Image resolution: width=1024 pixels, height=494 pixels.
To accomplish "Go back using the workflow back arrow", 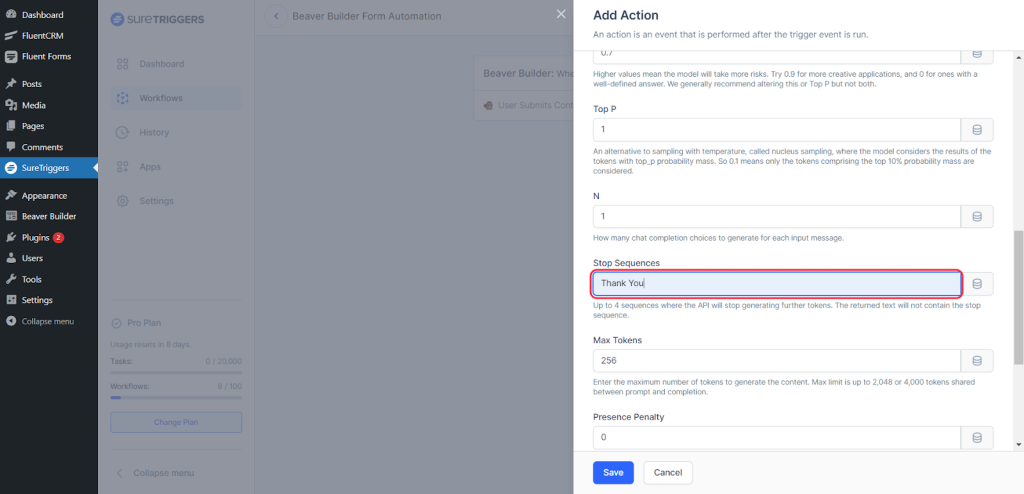I will click(x=275, y=16).
